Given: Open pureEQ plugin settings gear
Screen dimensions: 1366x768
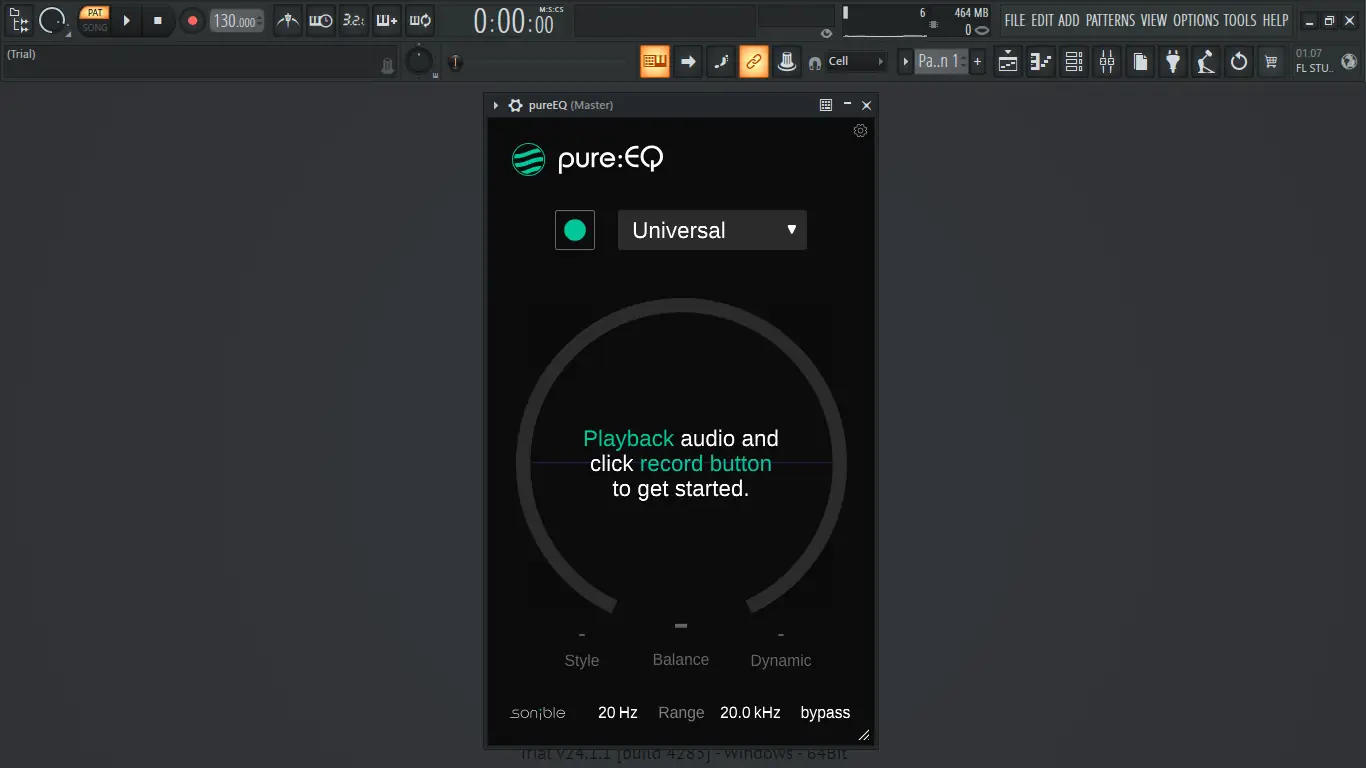Looking at the screenshot, I should coord(860,131).
